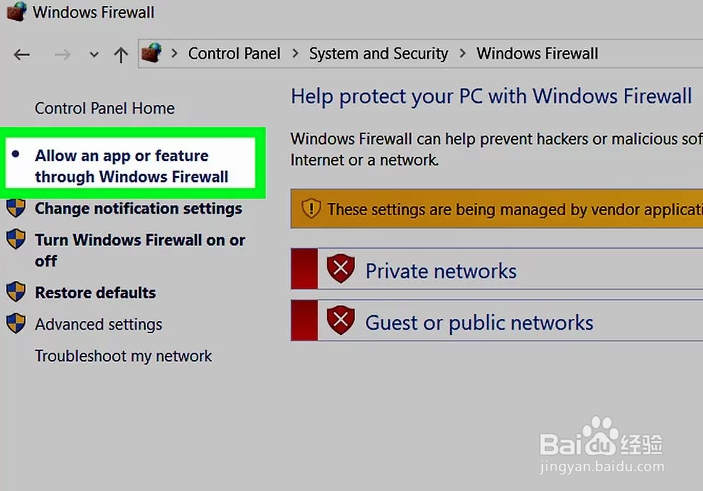Expand the Guest or public networks section

pyautogui.click(x=479, y=323)
